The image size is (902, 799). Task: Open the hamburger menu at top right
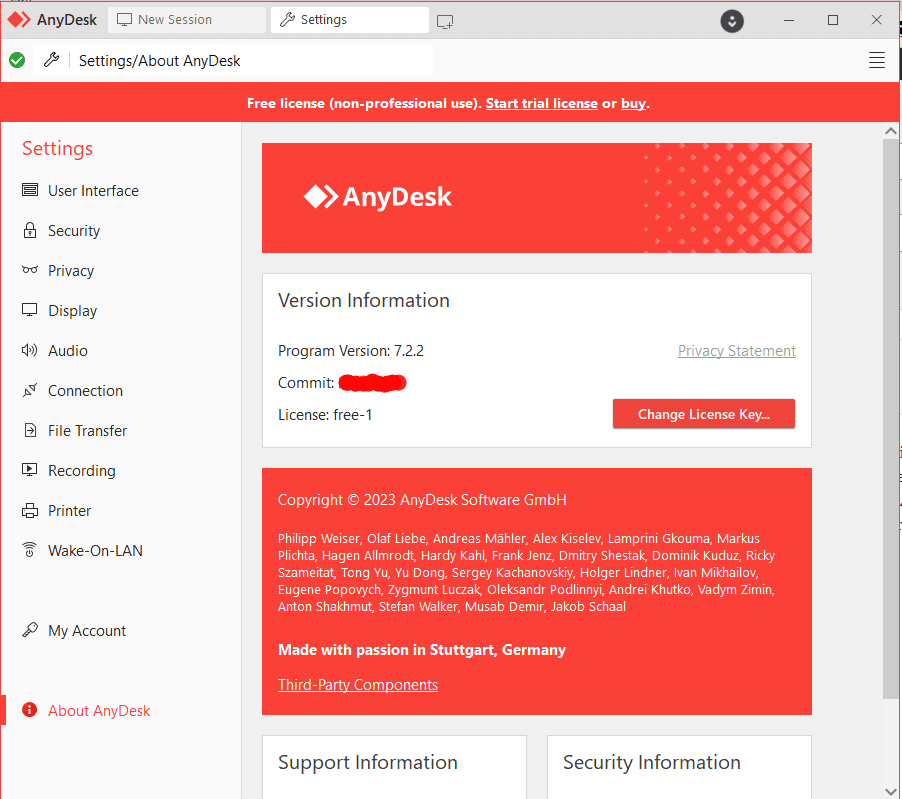876,60
